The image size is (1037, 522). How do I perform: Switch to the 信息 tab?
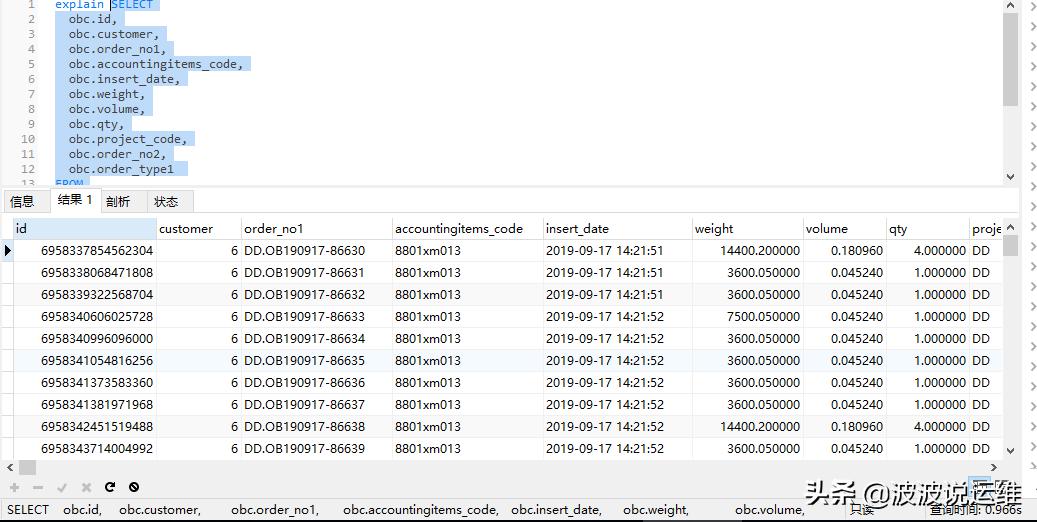(22, 201)
